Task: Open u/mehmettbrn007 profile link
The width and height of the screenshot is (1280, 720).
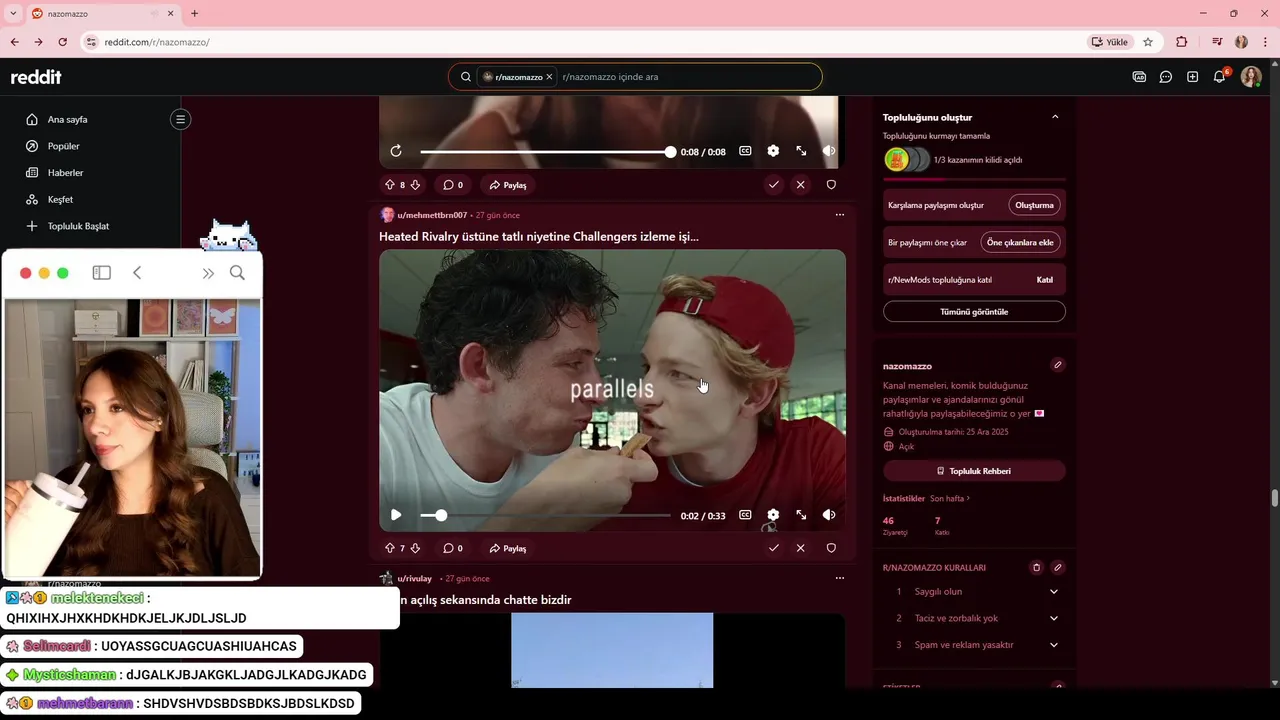Action: coord(432,215)
